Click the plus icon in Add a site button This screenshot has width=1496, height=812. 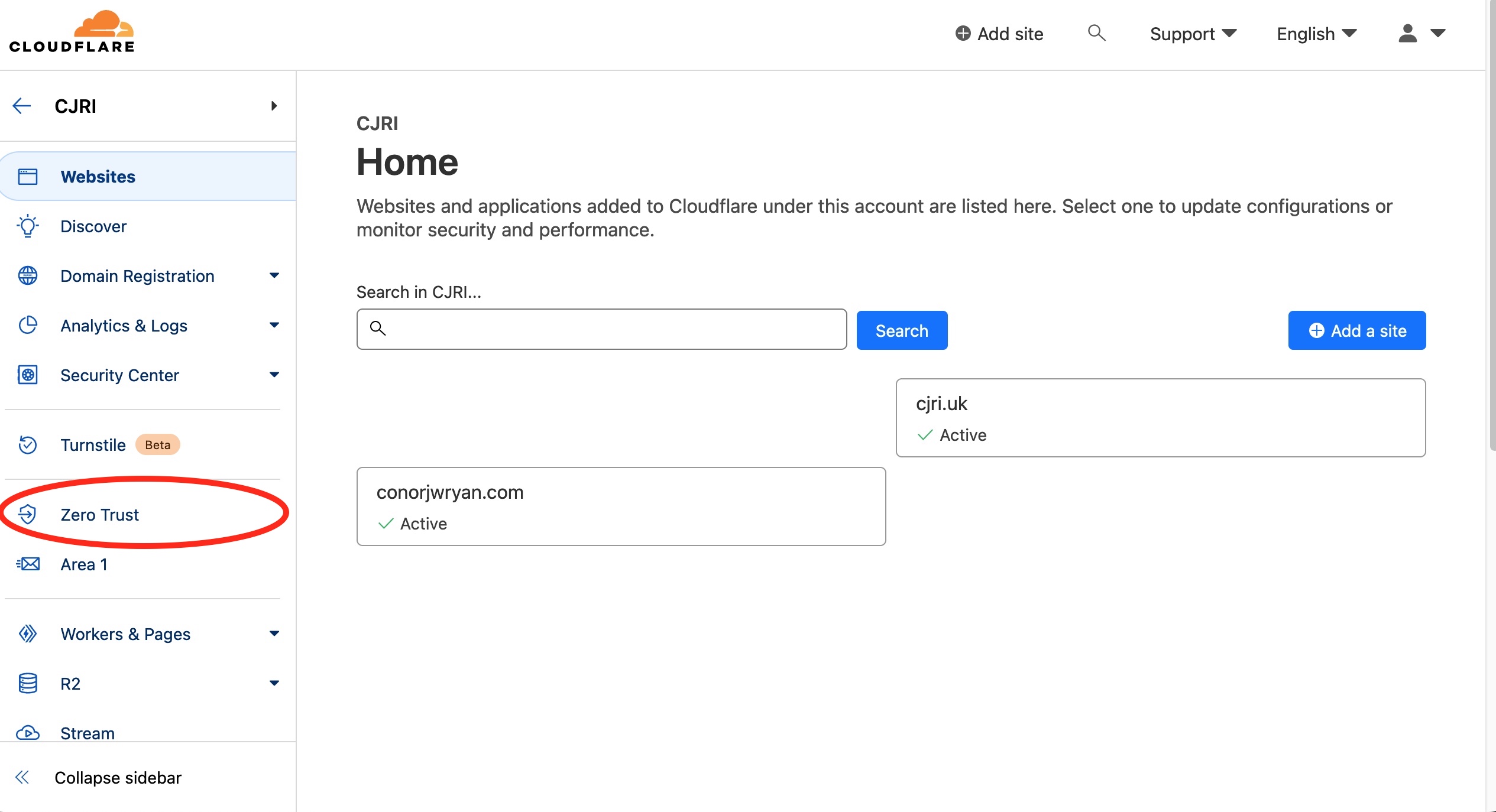(1317, 330)
